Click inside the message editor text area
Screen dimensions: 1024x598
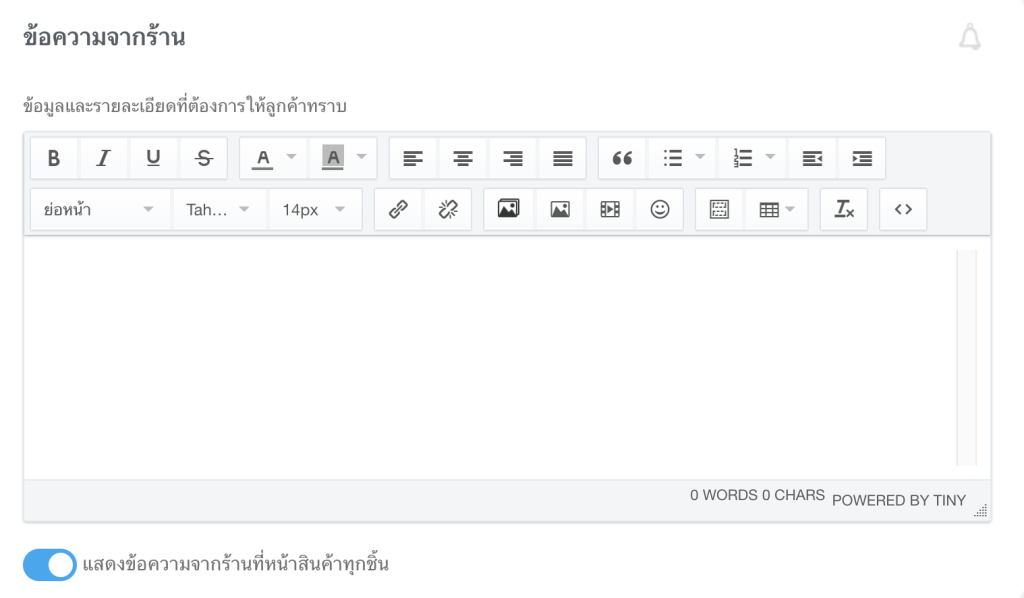tap(490, 357)
